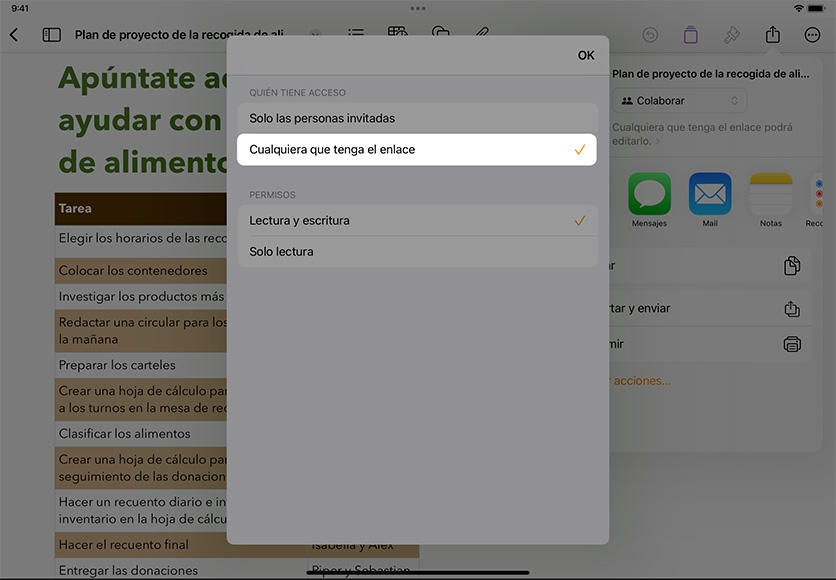Screen dimensions: 836x580
Task: Tap the trash delete icon
Action: click(690, 35)
